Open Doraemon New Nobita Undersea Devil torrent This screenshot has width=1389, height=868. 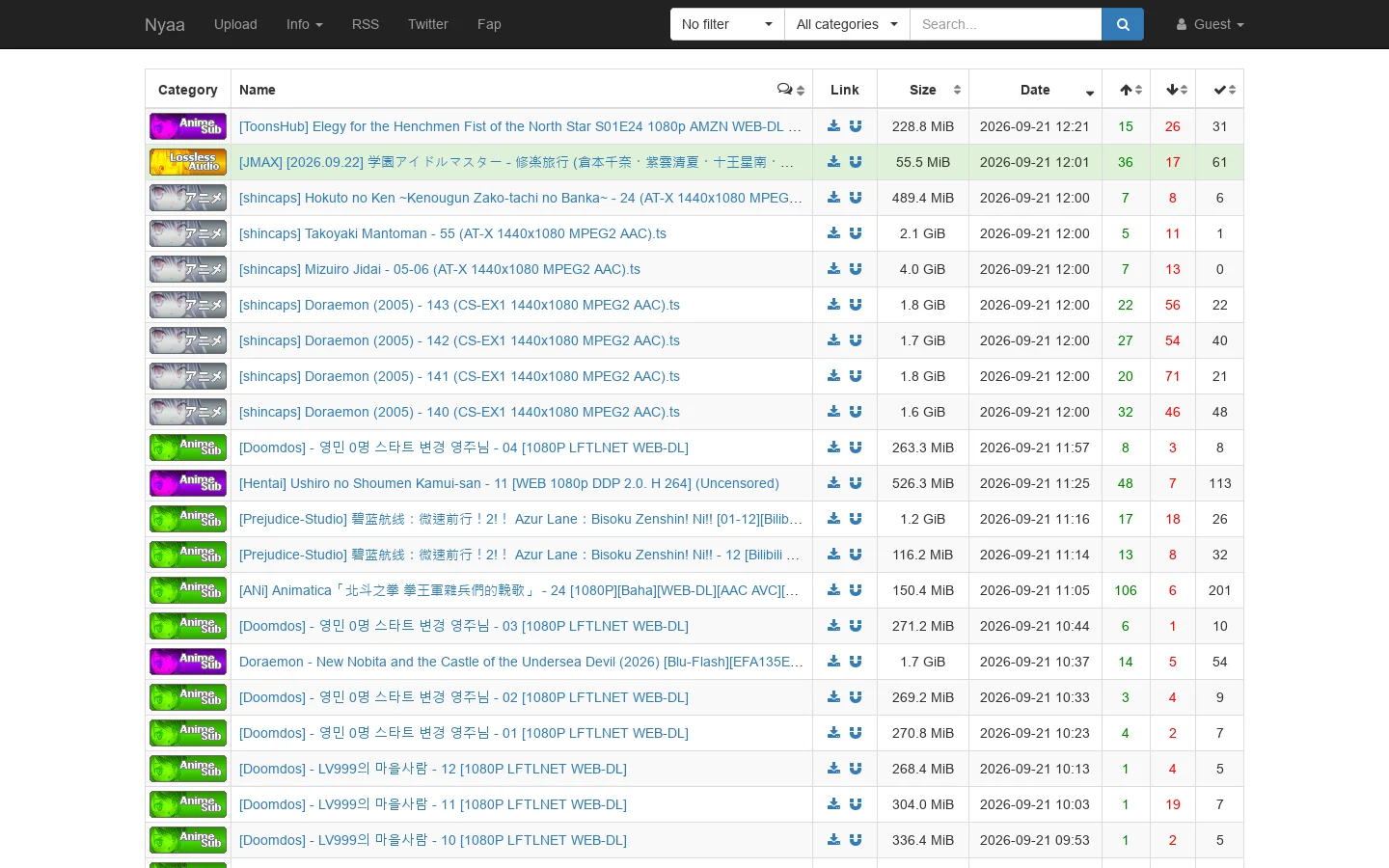[521, 662]
